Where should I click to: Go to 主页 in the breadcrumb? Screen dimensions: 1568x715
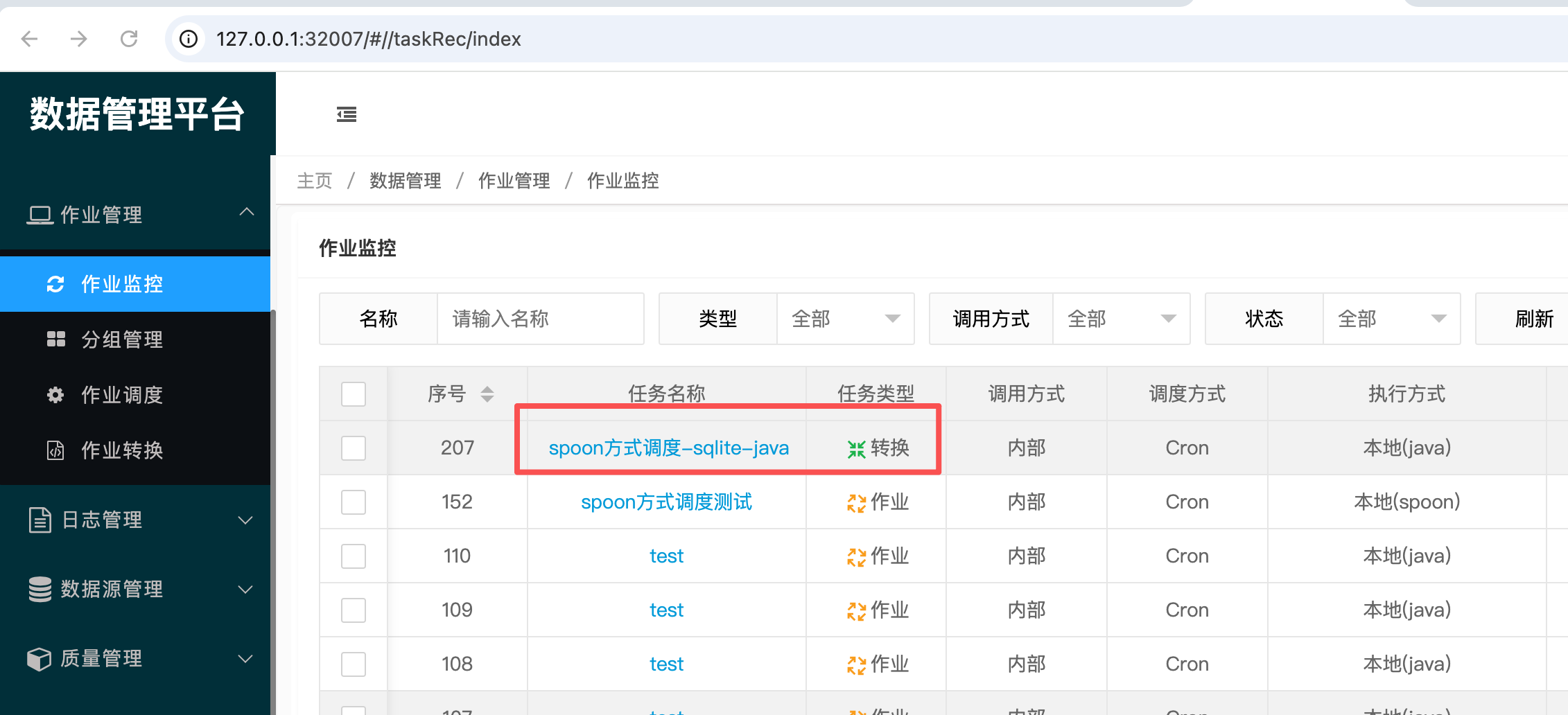(x=315, y=181)
